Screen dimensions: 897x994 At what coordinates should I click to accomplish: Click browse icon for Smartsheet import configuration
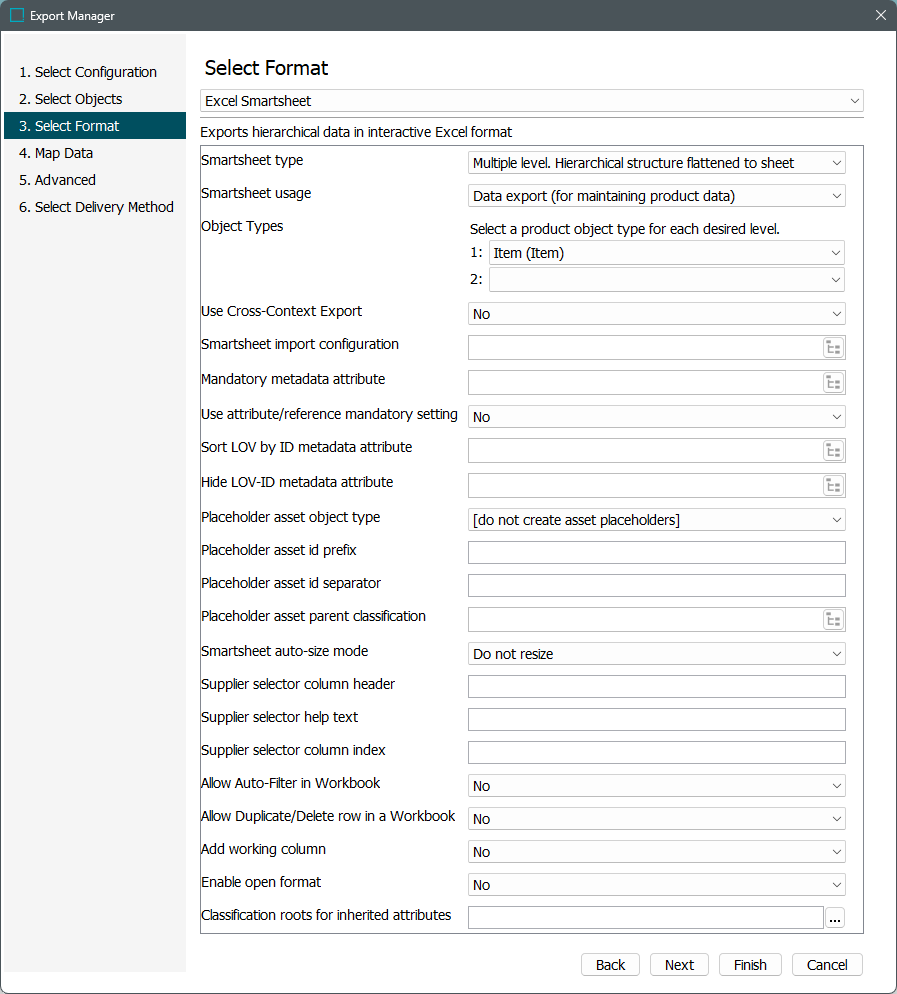833,348
